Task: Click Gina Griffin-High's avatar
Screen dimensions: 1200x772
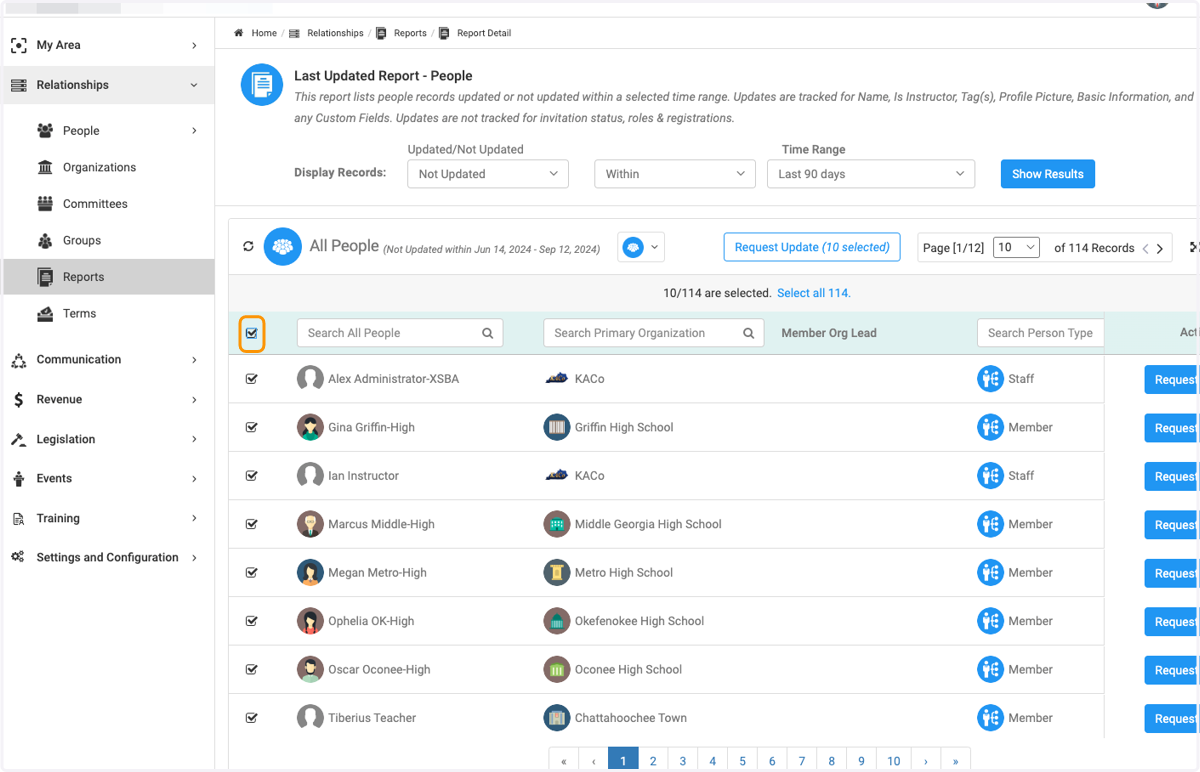Action: click(x=310, y=427)
